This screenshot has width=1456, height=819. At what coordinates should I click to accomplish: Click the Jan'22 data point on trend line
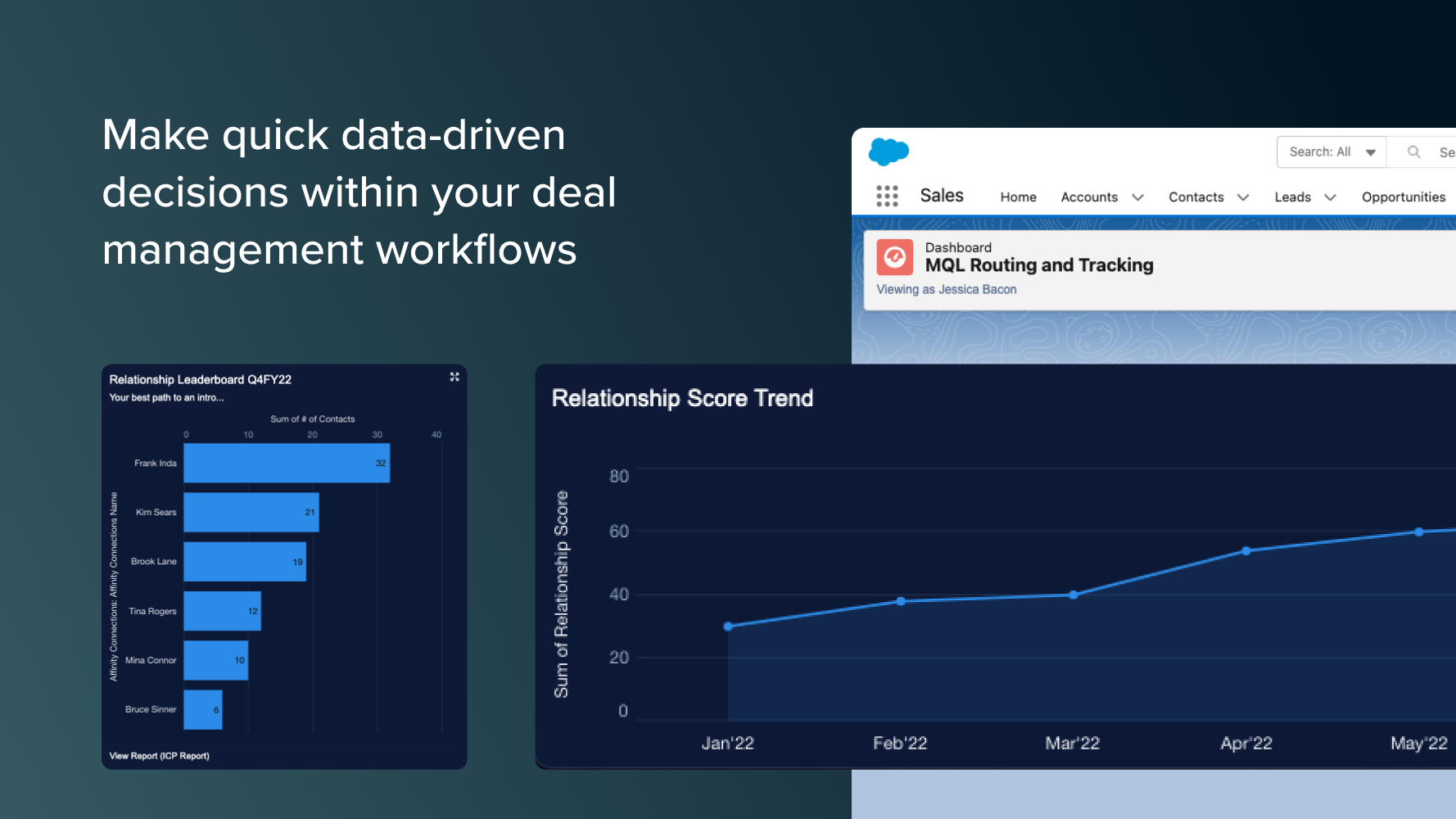(x=728, y=627)
